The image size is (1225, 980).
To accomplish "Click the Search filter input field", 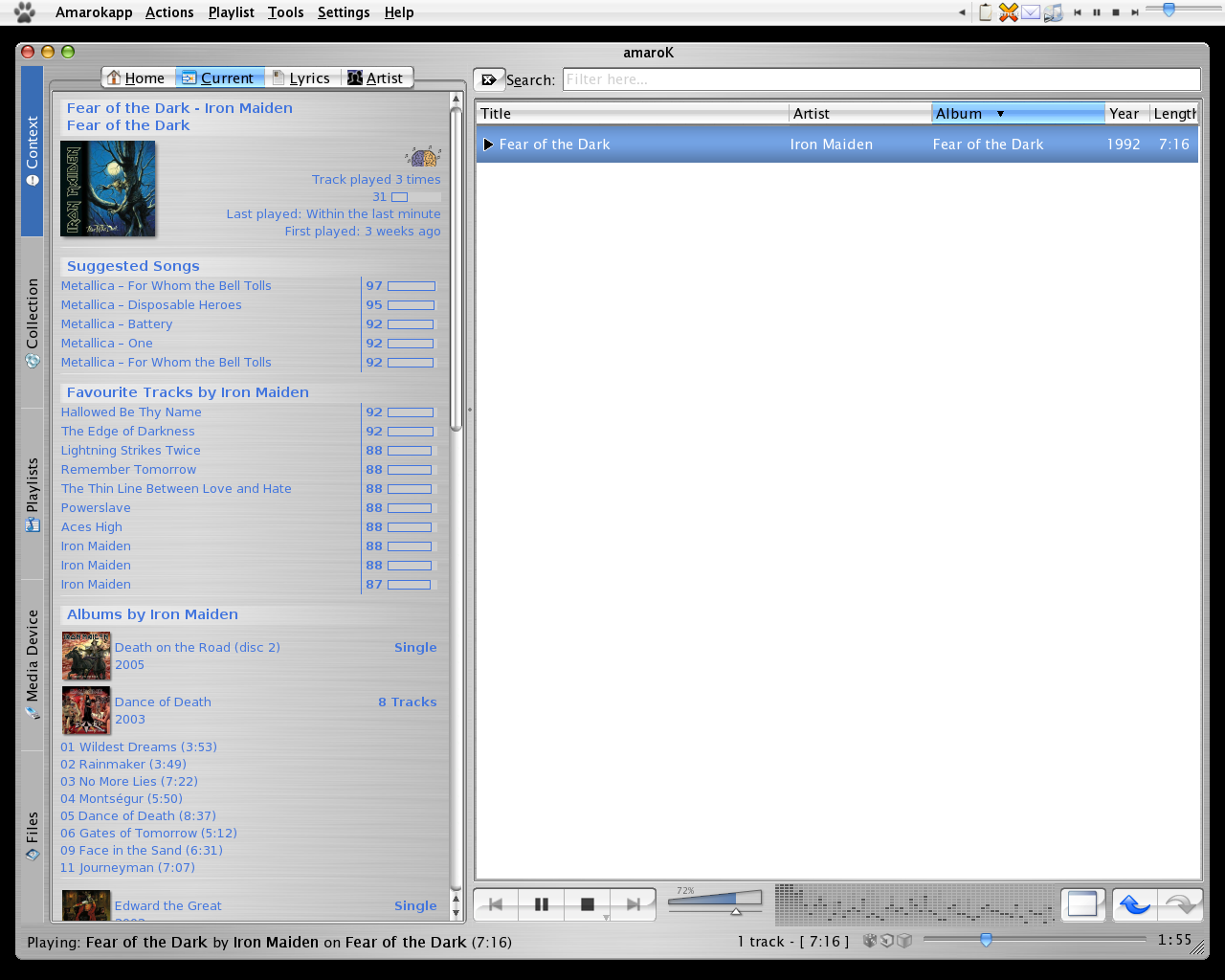I will [881, 79].
